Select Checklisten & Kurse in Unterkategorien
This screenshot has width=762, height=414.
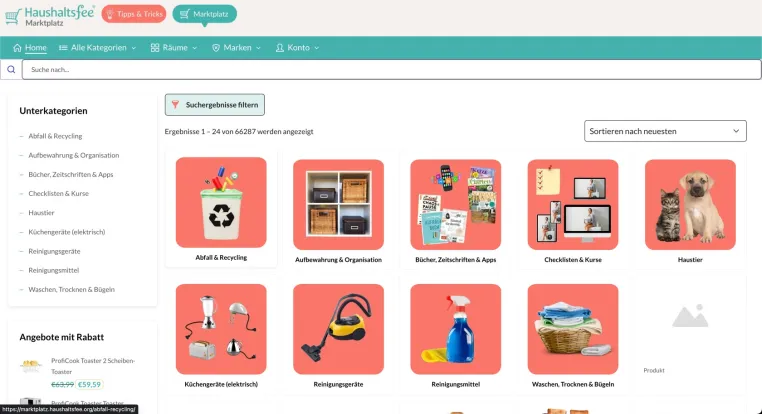point(58,193)
